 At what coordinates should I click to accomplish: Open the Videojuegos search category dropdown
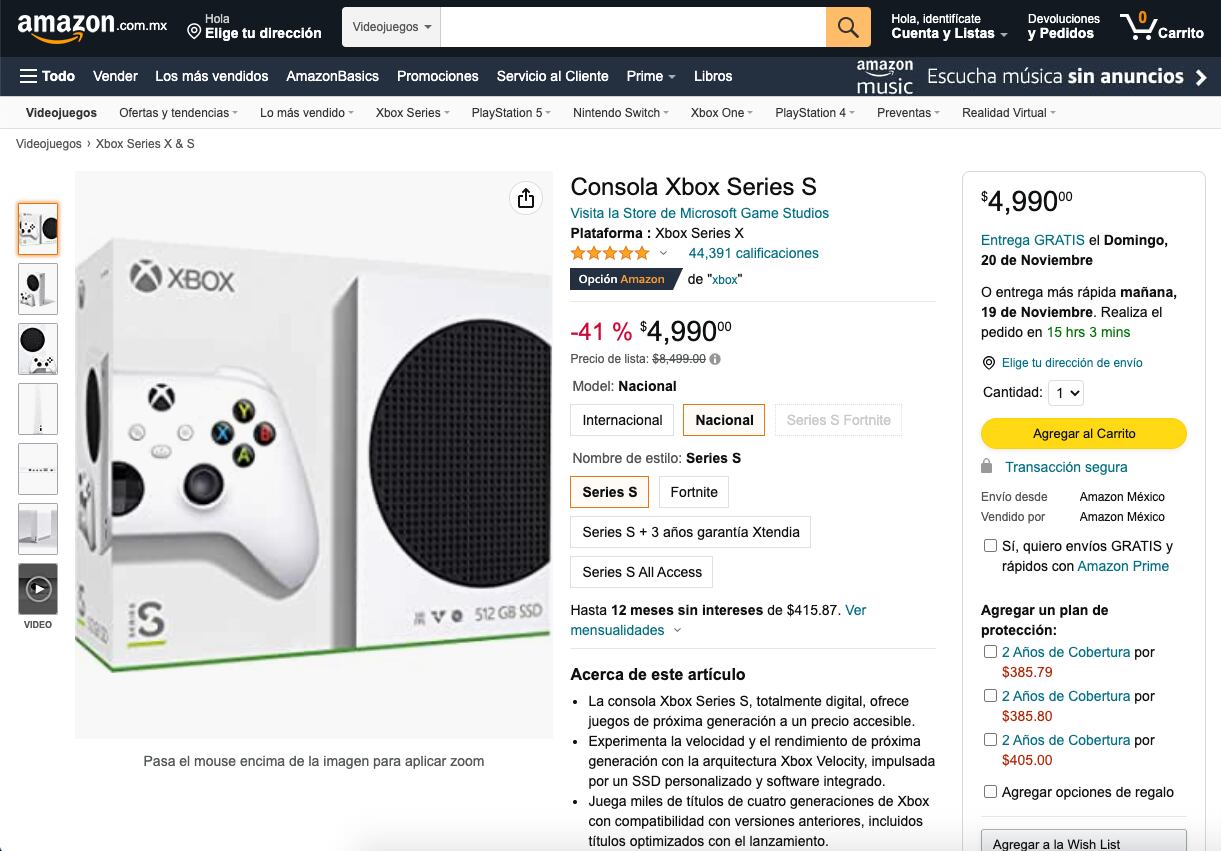pyautogui.click(x=391, y=27)
